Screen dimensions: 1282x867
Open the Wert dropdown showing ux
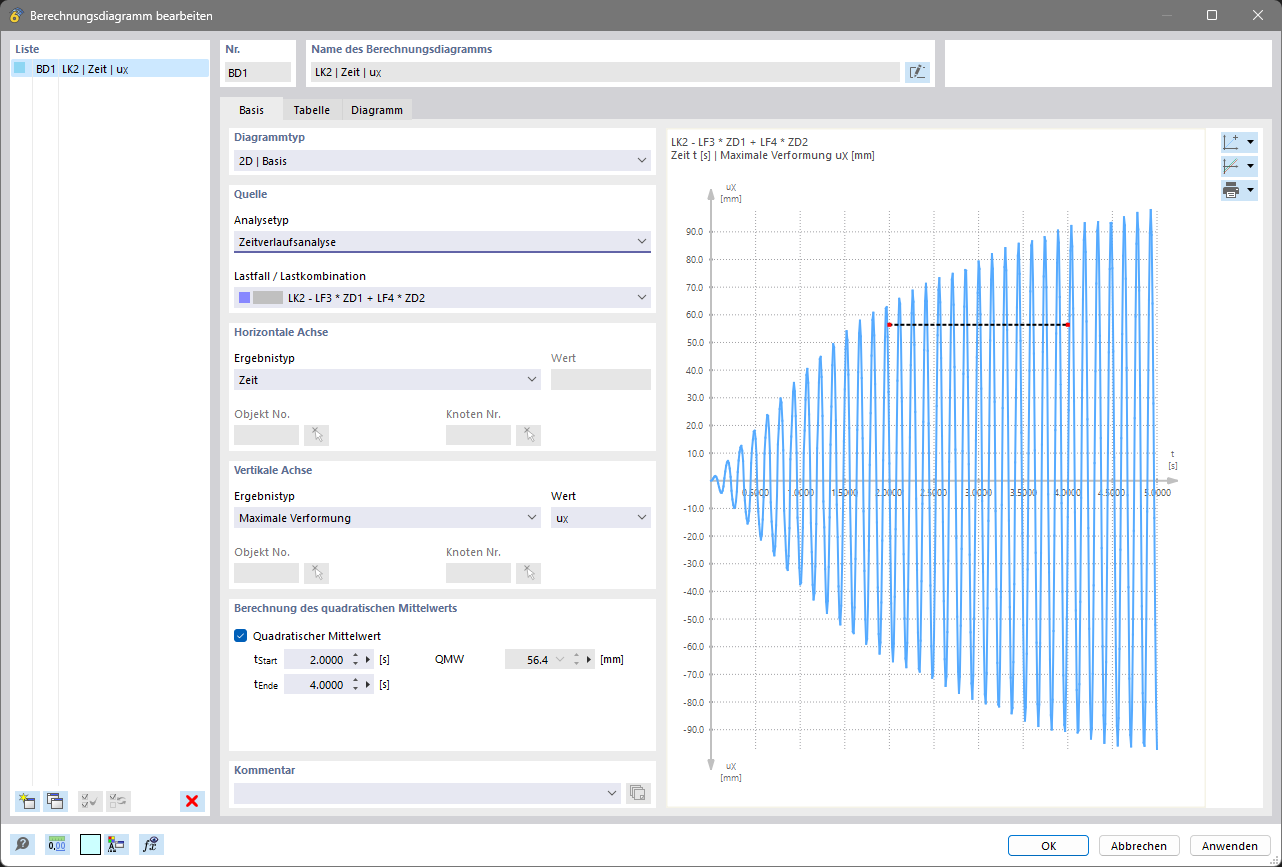tap(601, 518)
